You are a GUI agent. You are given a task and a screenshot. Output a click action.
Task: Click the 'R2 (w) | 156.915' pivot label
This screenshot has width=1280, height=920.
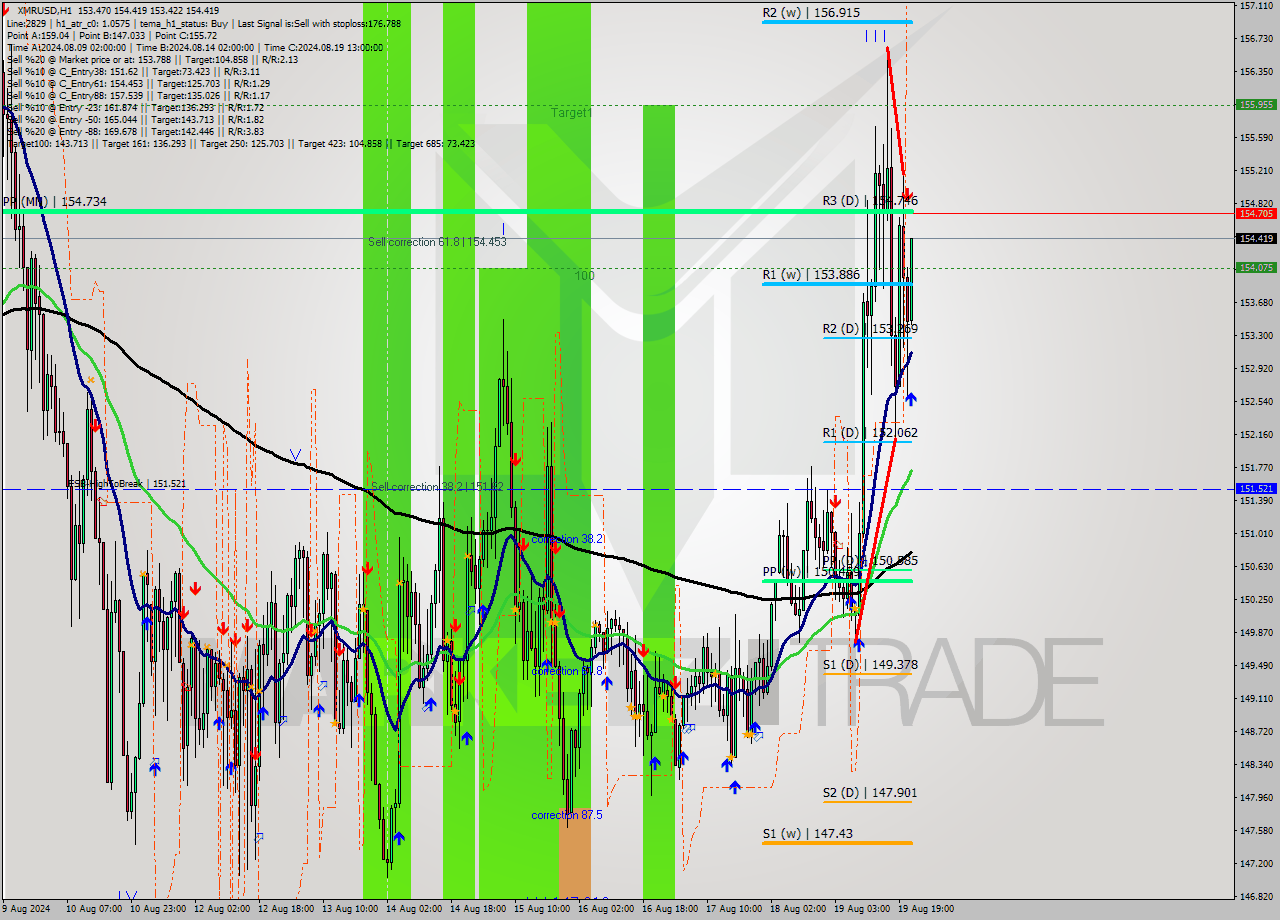point(811,13)
